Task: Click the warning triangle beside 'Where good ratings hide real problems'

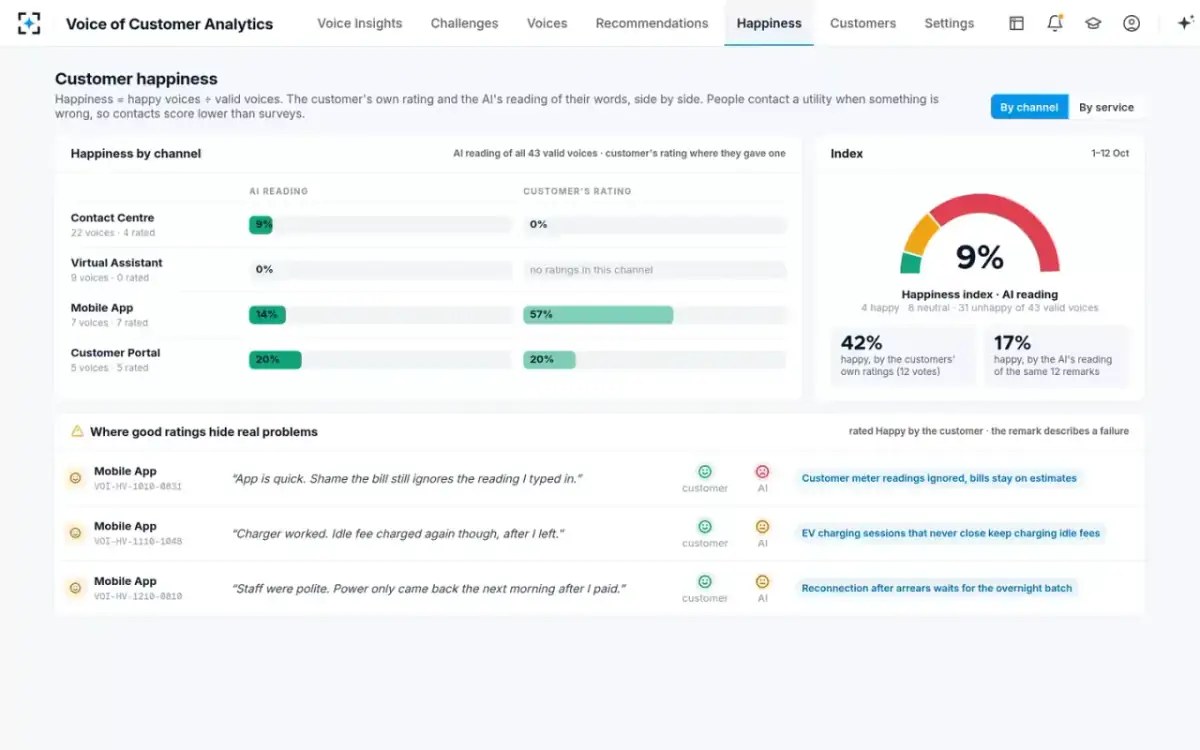Action: click(x=77, y=432)
